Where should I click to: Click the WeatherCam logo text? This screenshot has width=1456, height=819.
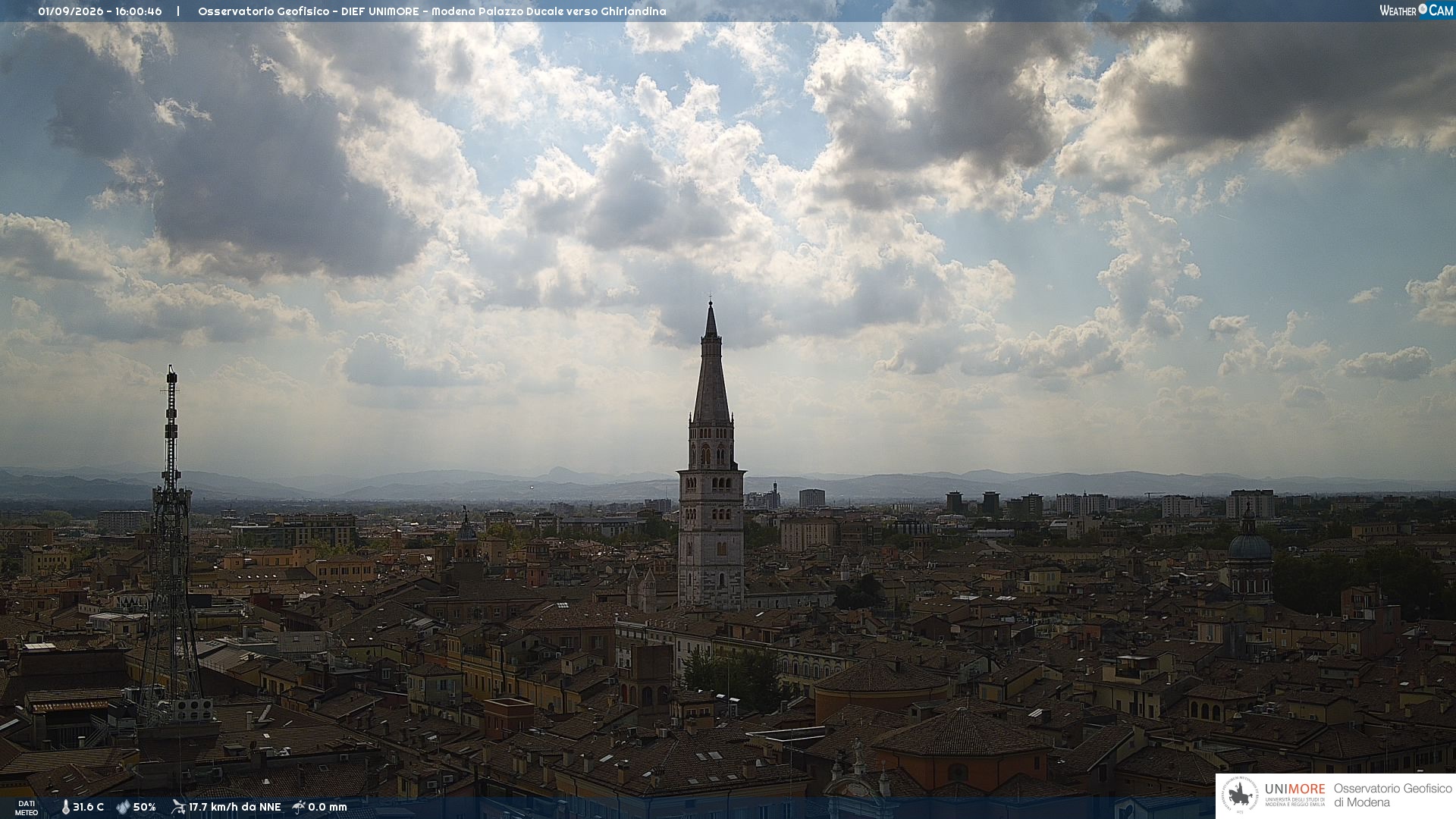1416,10
